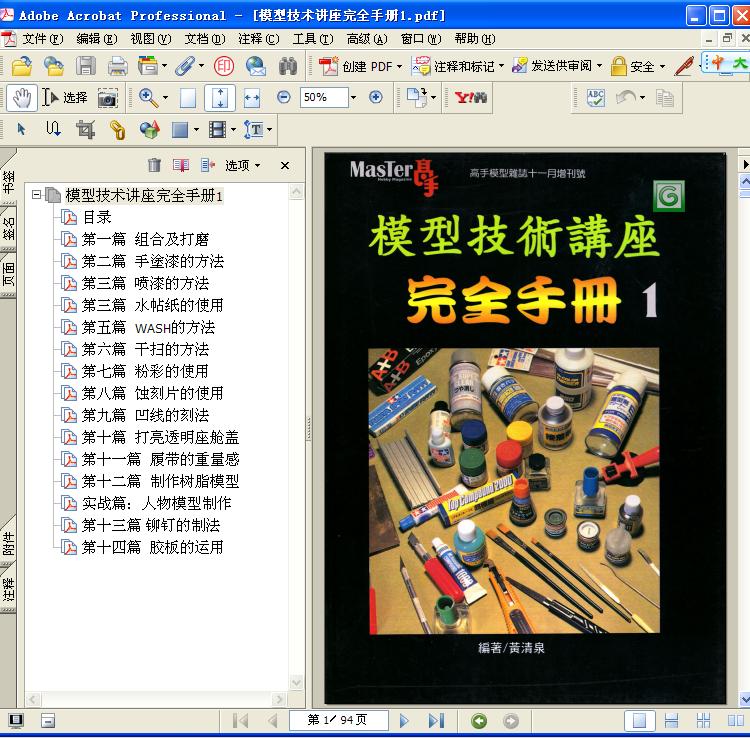Click the expand current bookmark icon
The image size is (750, 738).
point(208,165)
